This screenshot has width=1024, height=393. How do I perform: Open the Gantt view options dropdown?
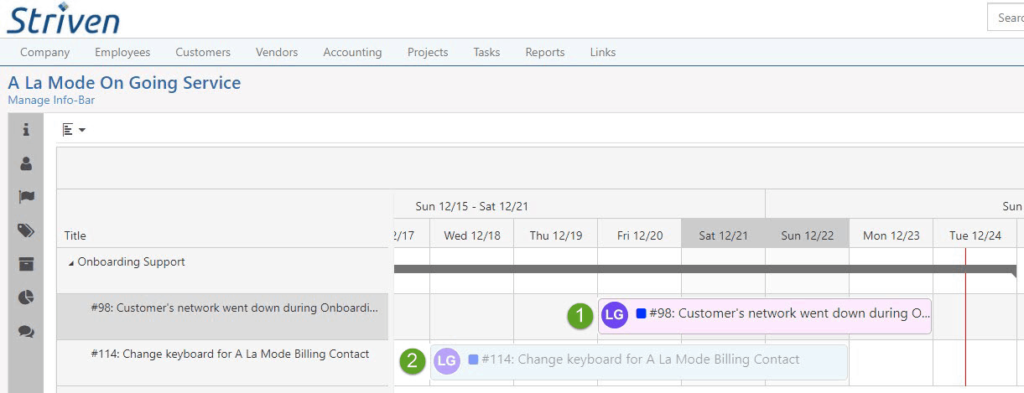(74, 130)
